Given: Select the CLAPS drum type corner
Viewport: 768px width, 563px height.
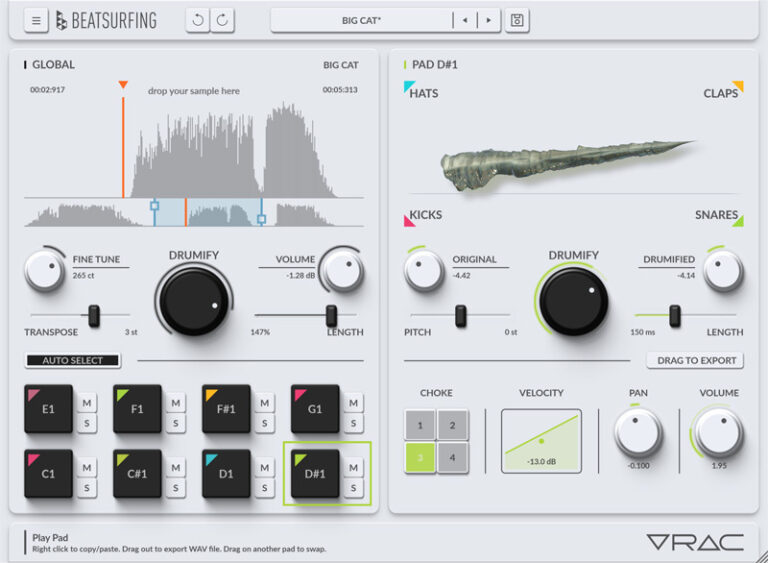Looking at the screenshot, I should [x=723, y=90].
